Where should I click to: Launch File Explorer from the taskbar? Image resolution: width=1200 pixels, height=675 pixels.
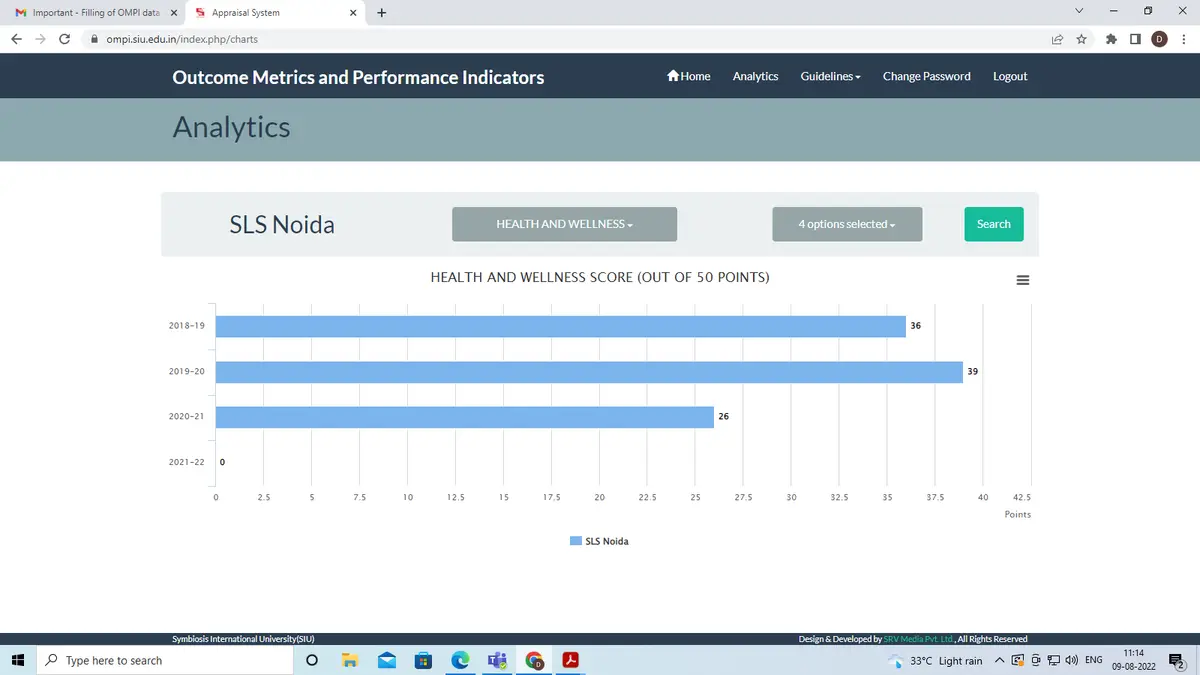pos(349,660)
